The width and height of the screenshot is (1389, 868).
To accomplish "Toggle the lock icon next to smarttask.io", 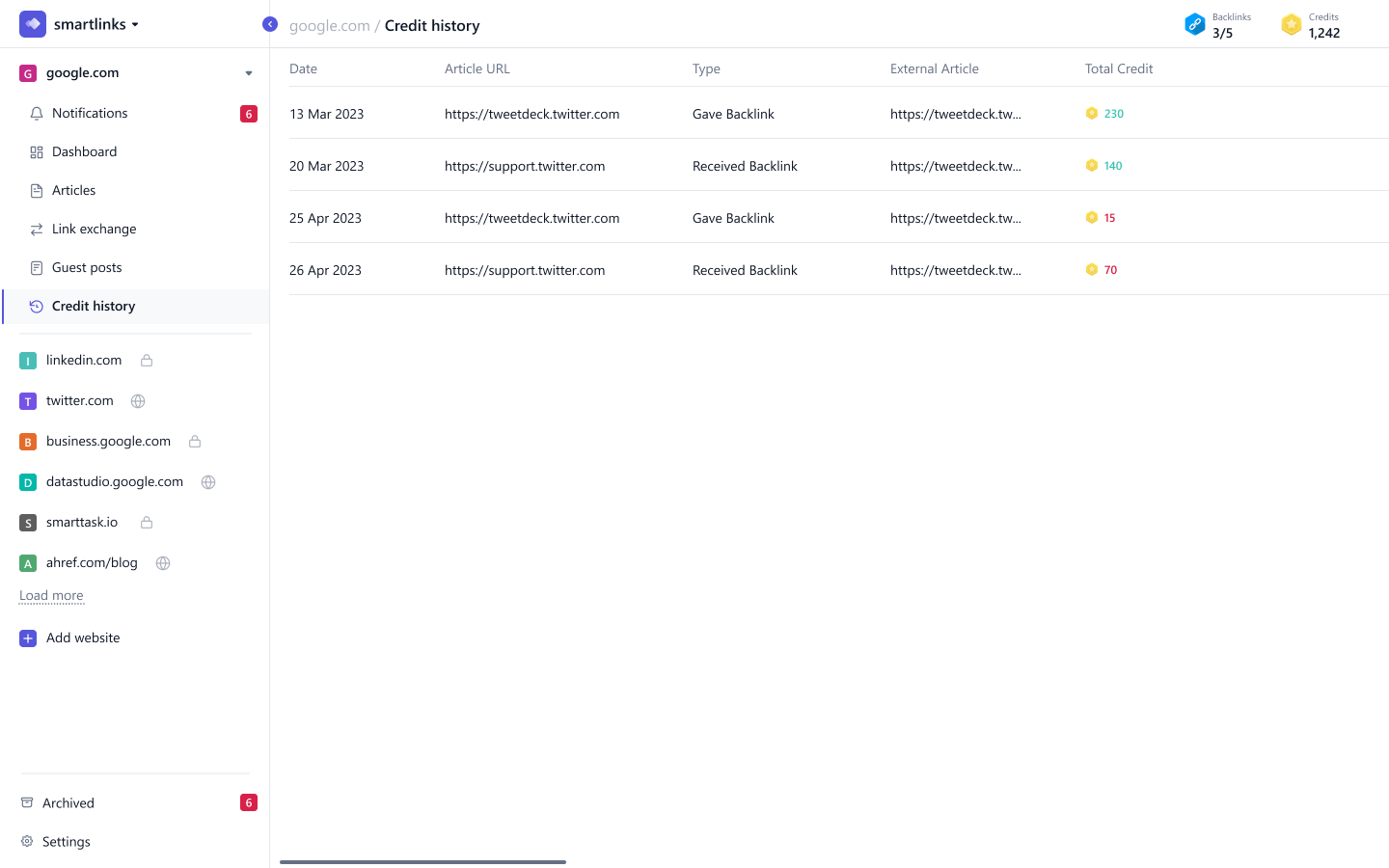I will 147,523.
